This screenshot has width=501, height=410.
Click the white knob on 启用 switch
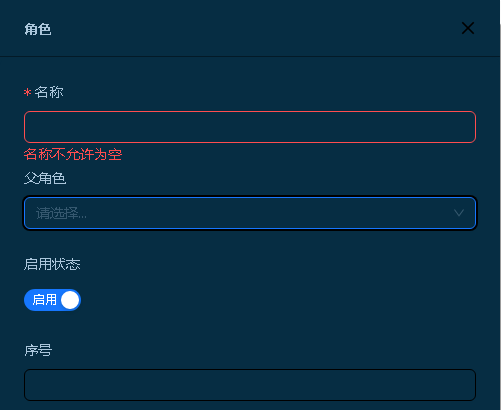[70, 300]
